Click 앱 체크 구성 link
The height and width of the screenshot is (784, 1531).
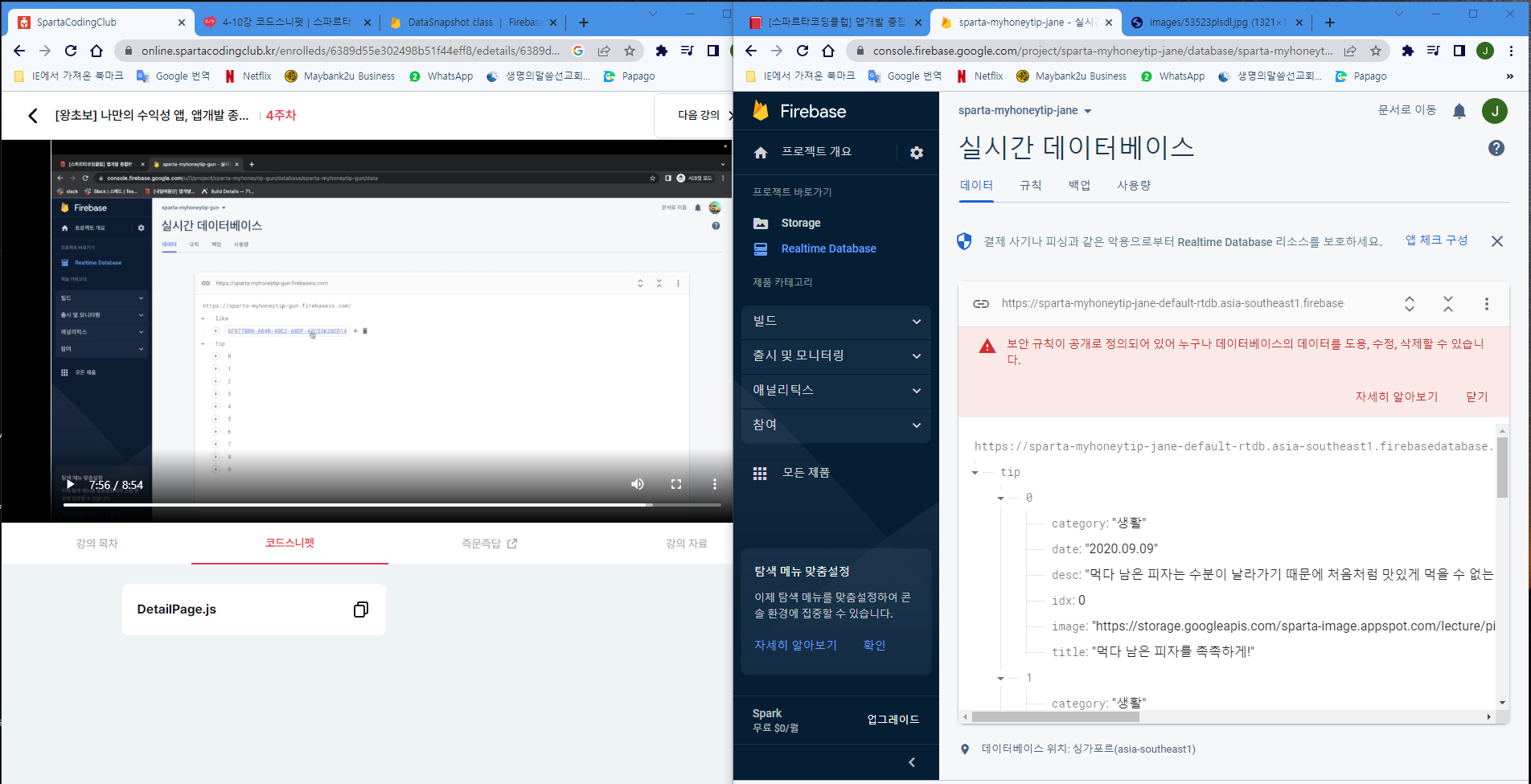click(x=1436, y=240)
